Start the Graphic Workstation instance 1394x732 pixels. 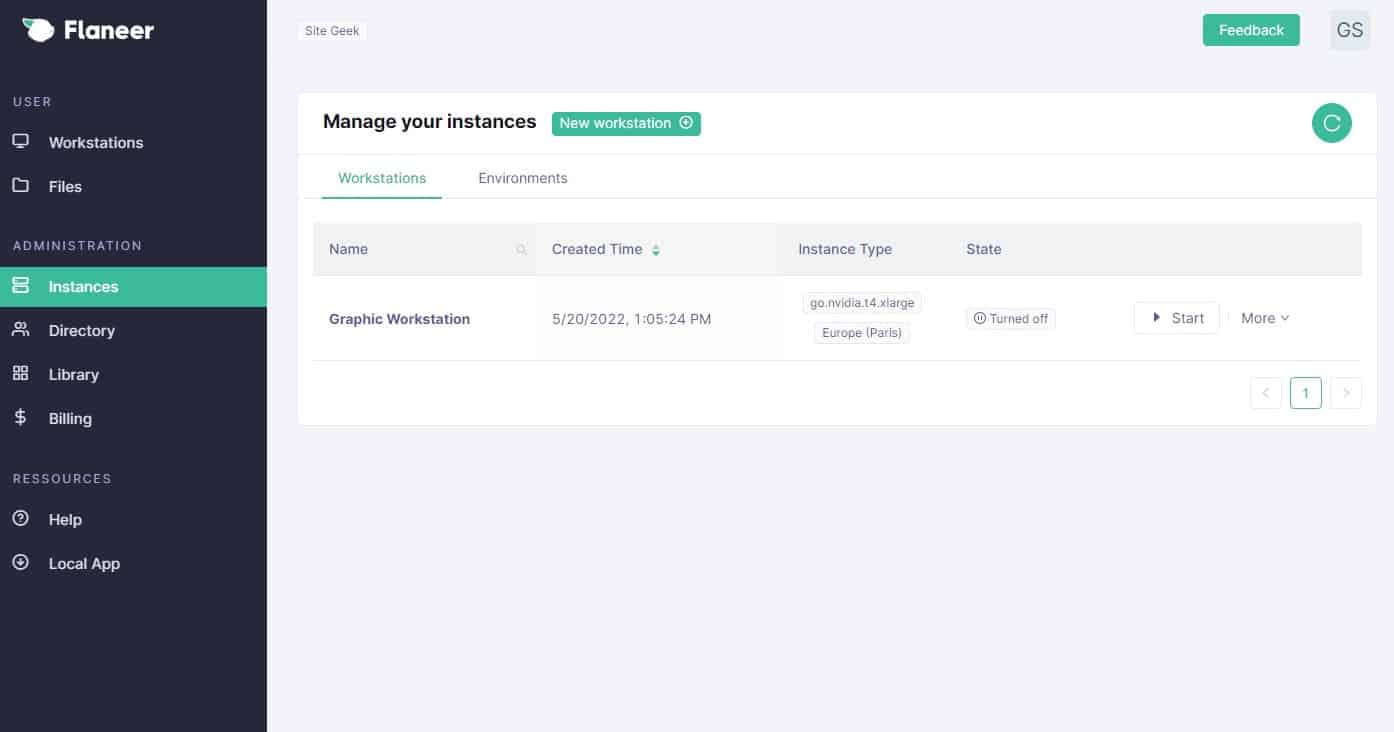tap(1176, 318)
